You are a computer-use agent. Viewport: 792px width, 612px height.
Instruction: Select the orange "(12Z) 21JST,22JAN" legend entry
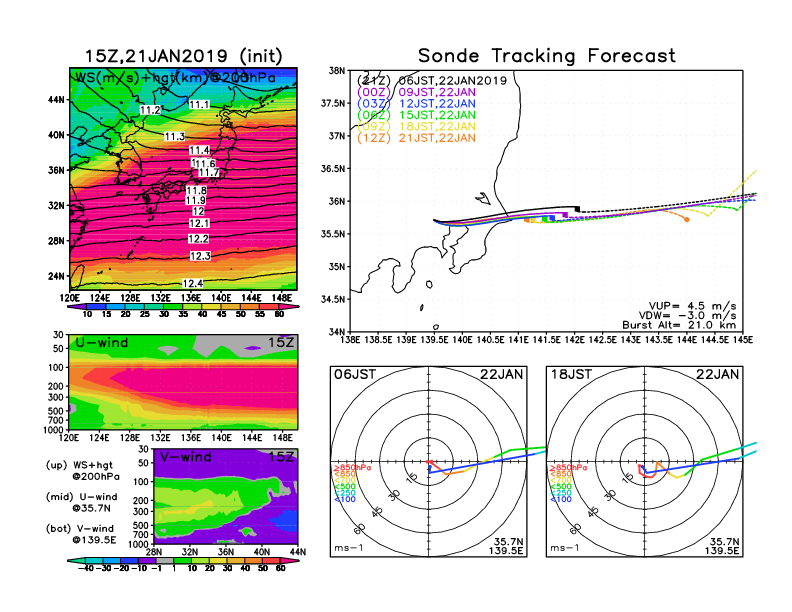416,138
